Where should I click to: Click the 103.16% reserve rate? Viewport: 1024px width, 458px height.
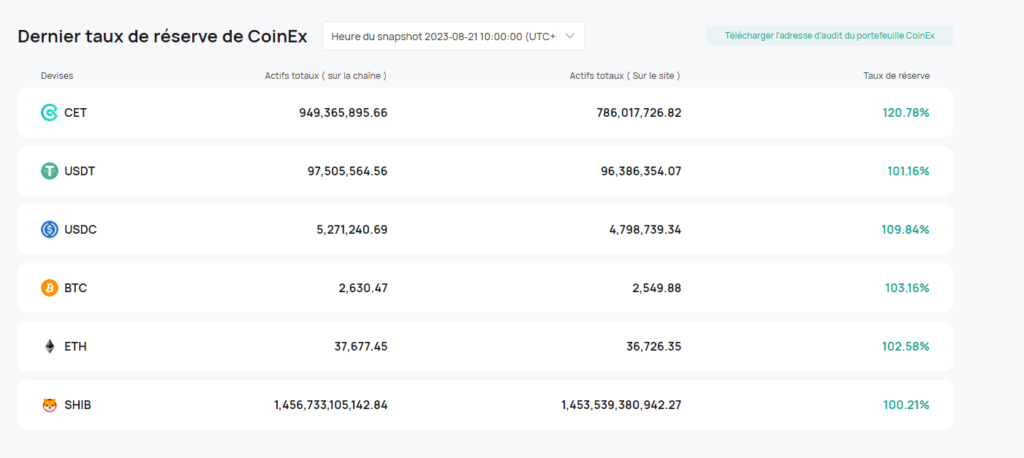point(906,287)
